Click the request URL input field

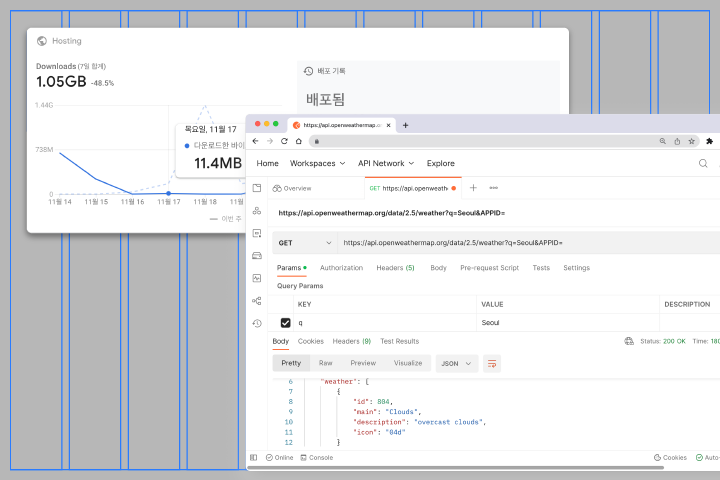coord(528,243)
